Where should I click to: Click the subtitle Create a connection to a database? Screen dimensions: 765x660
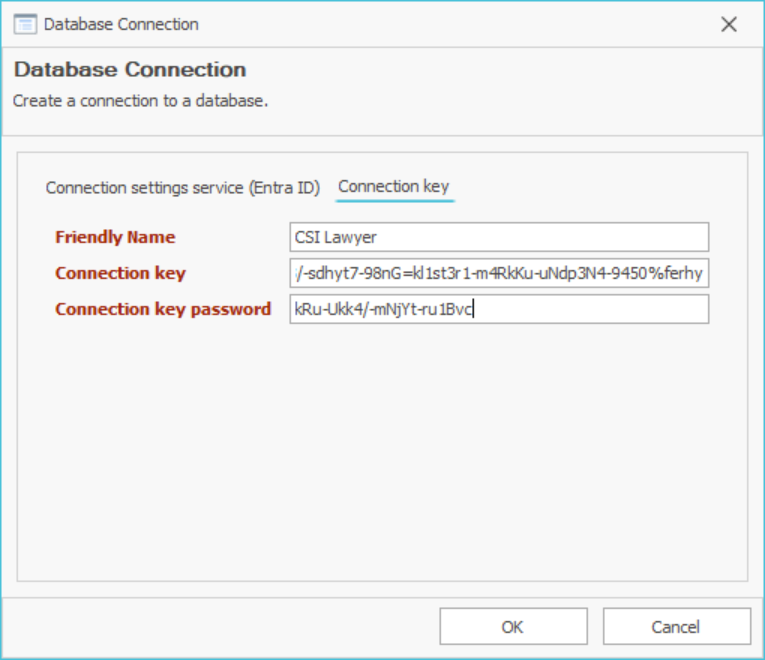[x=140, y=101]
